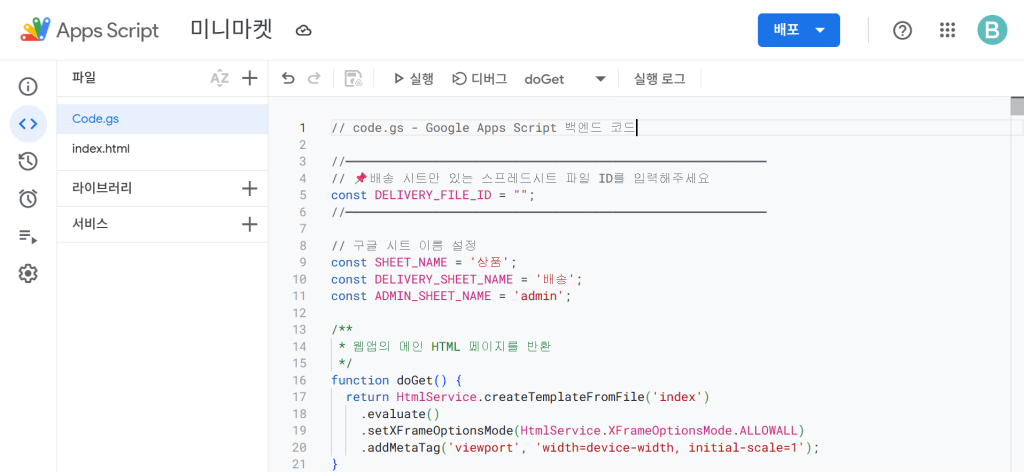Screen dimensions: 1024x472
Task: Open the index.html file
Action: tap(101, 149)
